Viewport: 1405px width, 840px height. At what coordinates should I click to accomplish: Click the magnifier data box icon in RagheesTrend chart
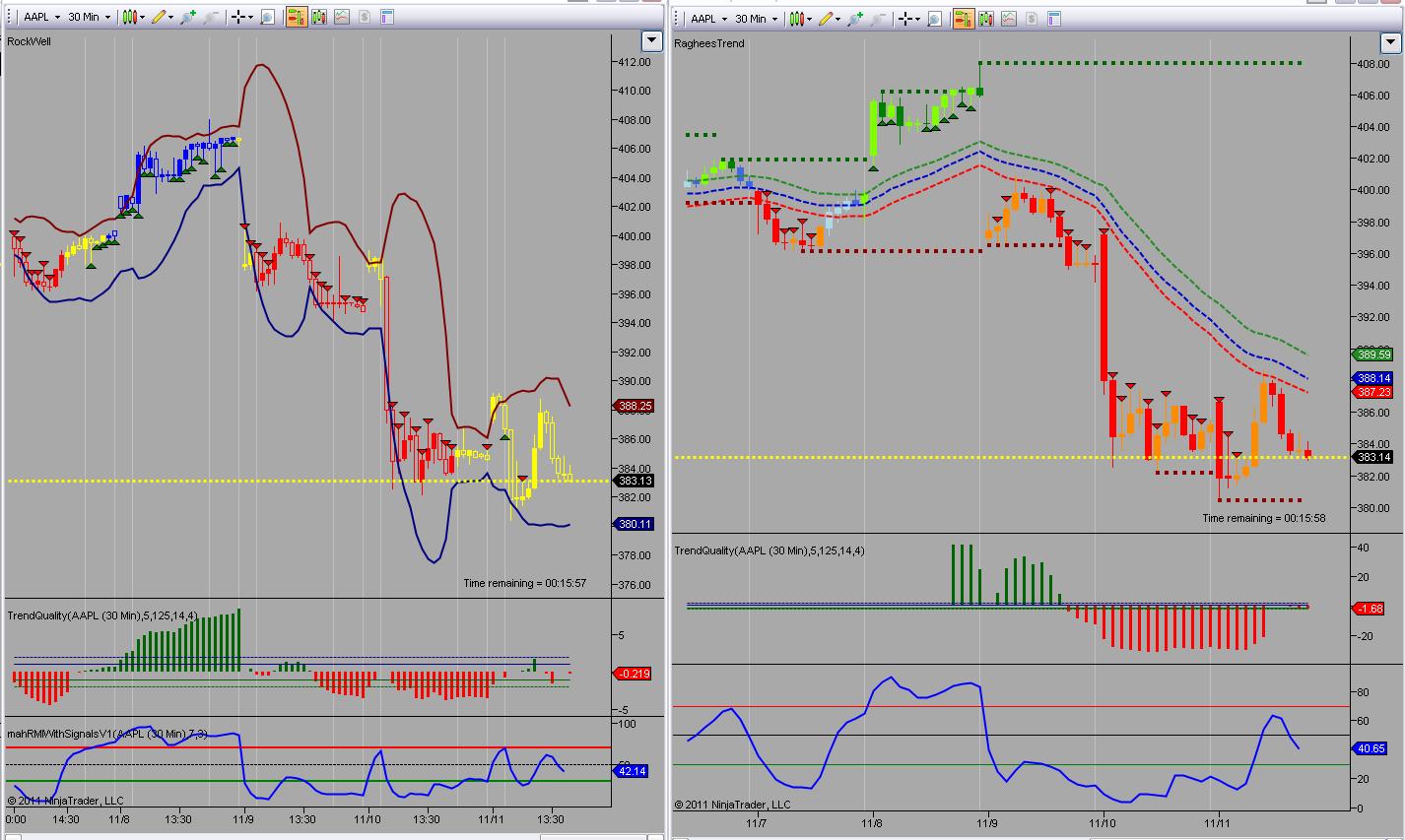pyautogui.click(x=935, y=19)
